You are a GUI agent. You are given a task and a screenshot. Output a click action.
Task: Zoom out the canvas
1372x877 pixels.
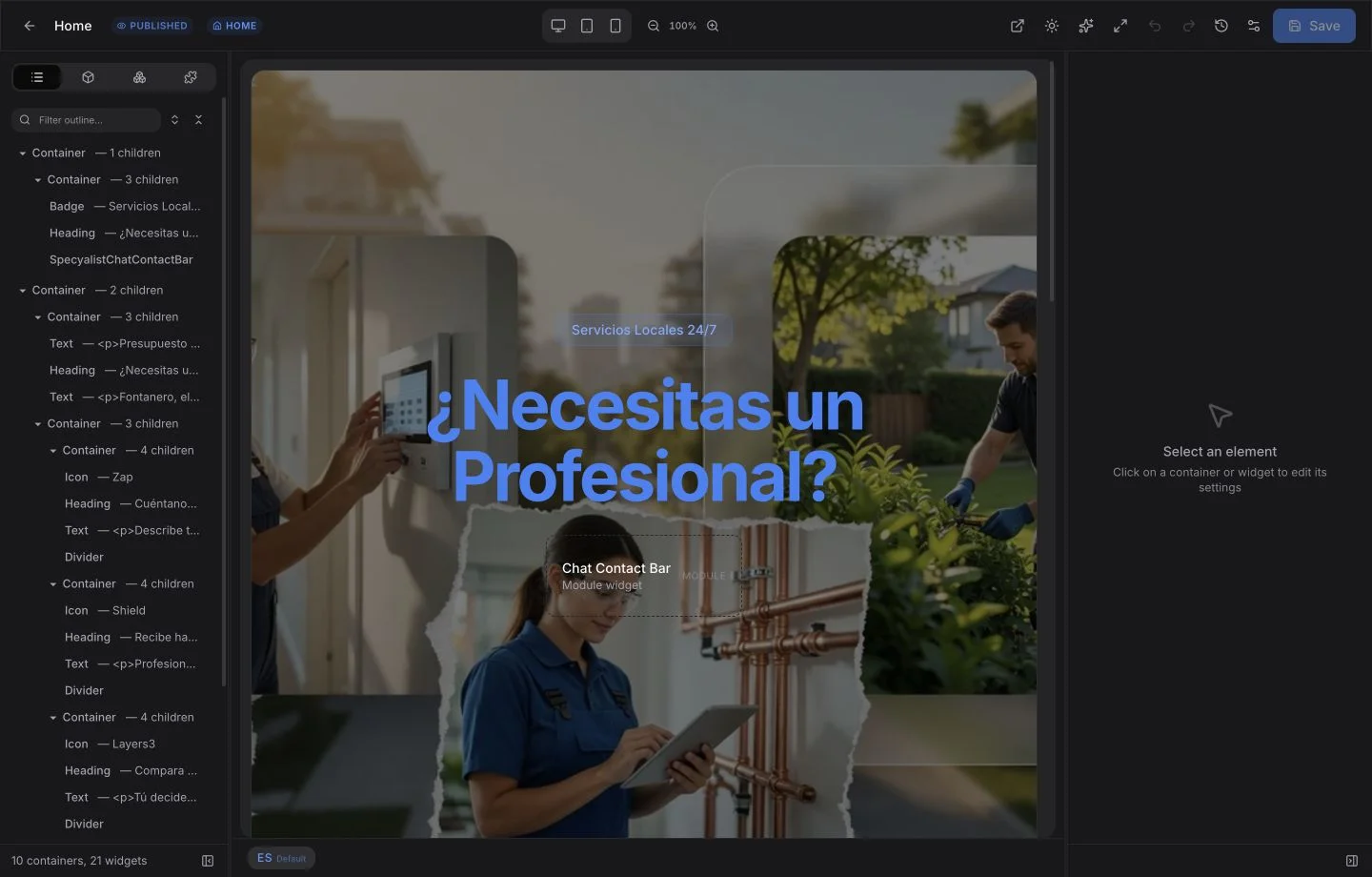pos(654,26)
